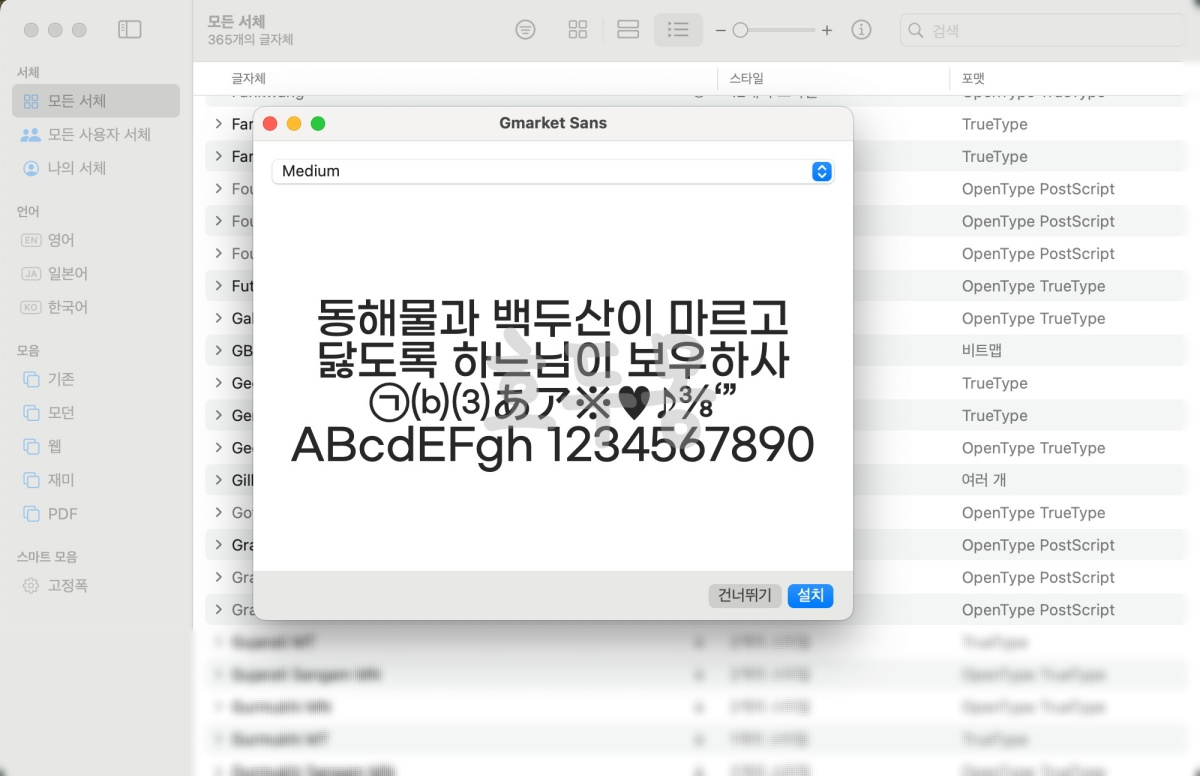
Task: Expand the font row starting with Gill
Action: (219, 480)
